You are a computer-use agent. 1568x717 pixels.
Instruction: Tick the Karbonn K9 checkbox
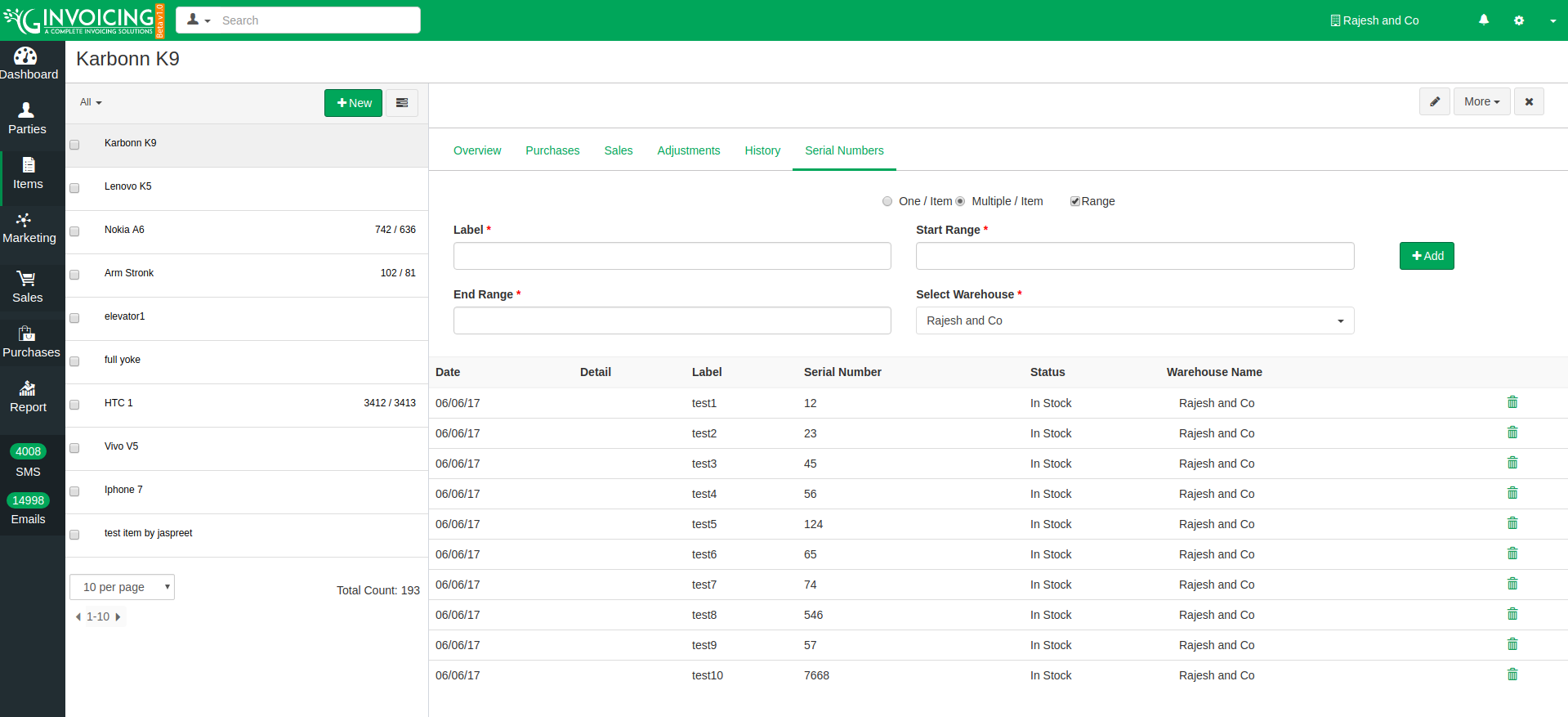[74, 145]
